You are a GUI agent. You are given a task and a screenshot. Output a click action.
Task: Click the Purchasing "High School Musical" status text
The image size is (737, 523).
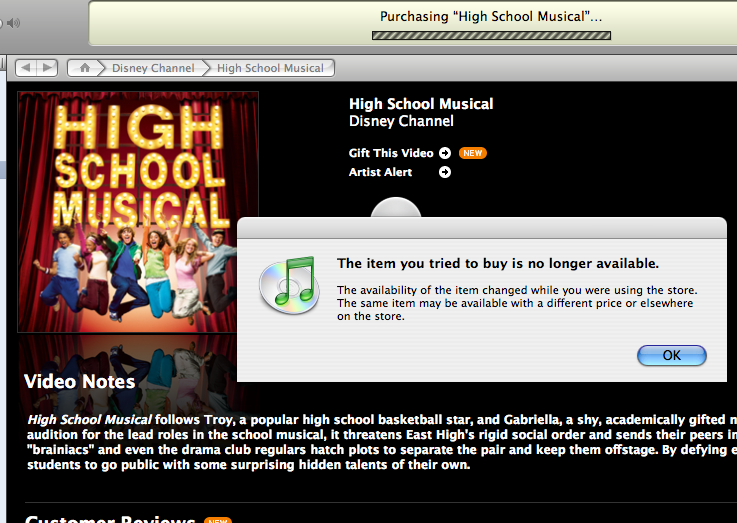pos(491,17)
